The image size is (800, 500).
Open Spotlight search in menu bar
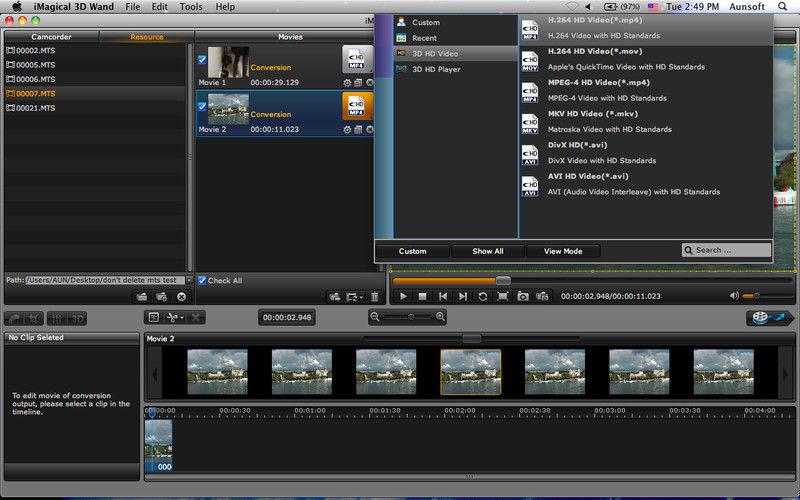tap(782, 7)
